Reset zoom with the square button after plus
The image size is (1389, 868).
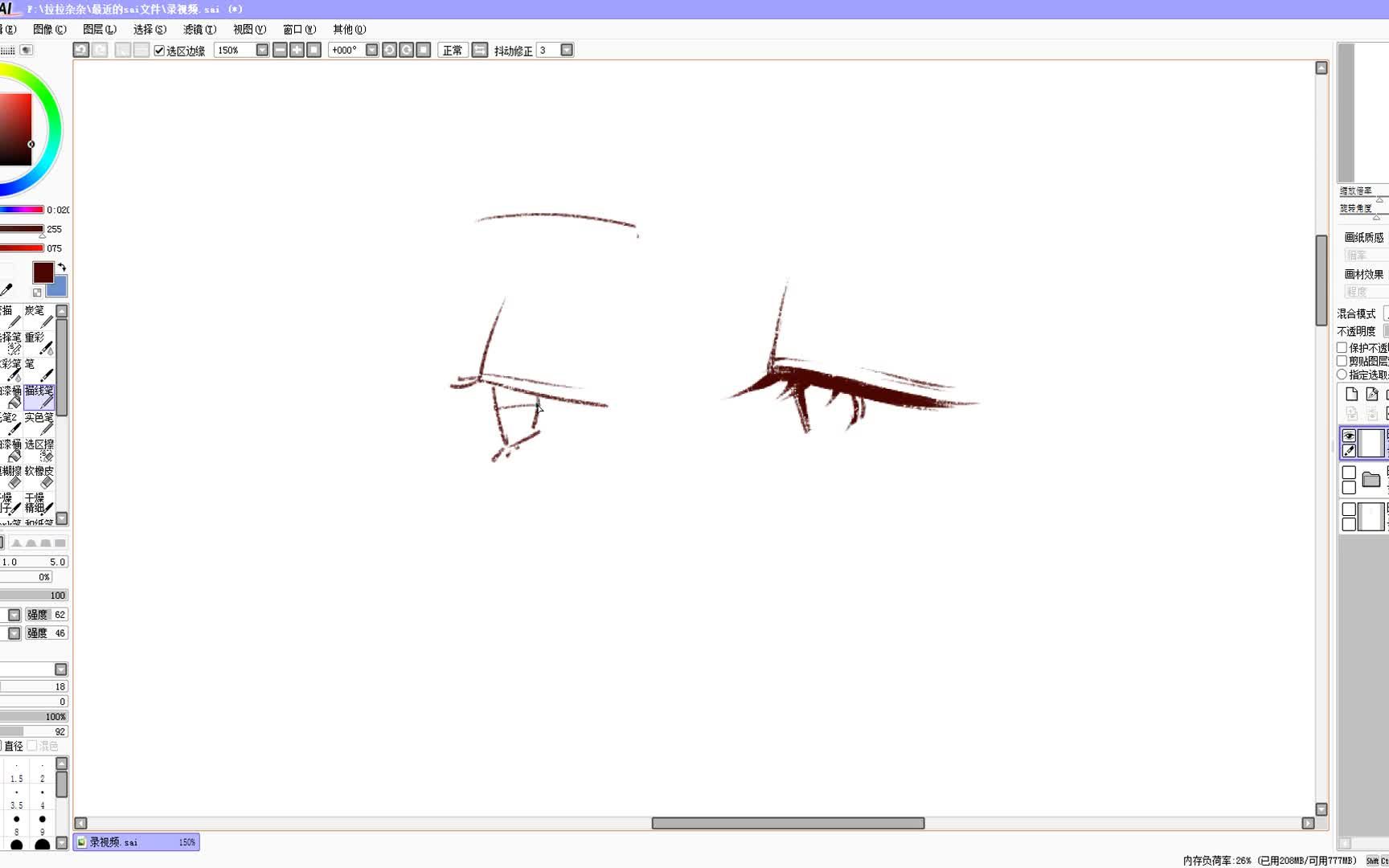(314, 50)
